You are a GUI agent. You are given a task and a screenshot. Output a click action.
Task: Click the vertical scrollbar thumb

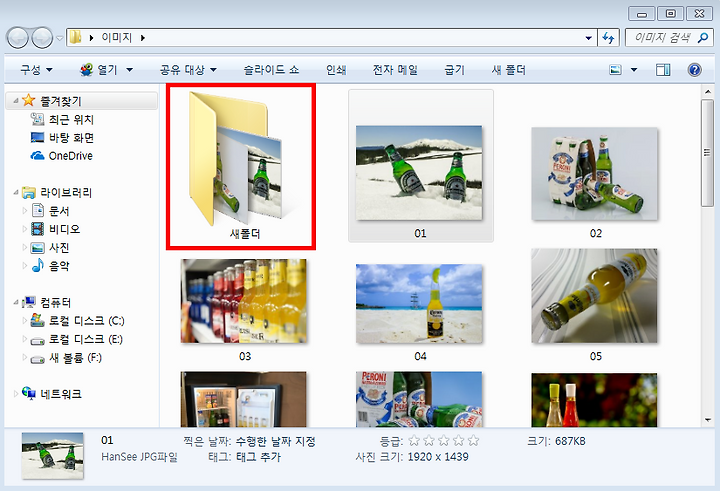[708, 153]
